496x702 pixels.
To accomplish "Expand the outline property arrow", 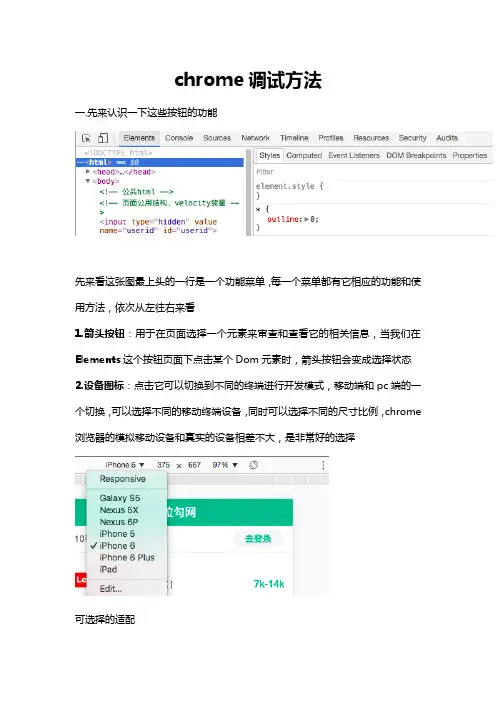I will 307,219.
